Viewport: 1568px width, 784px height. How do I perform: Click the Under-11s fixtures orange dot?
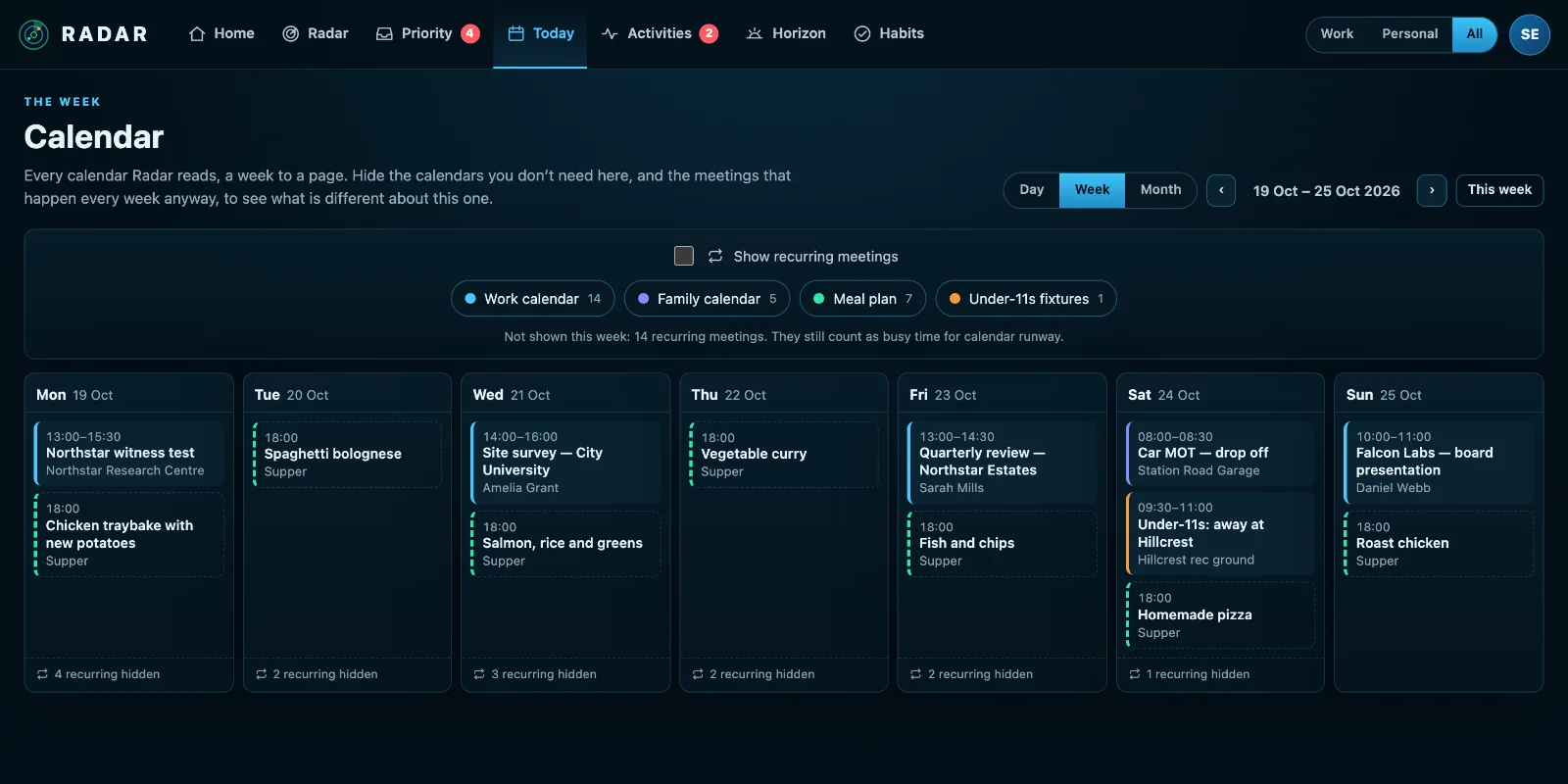pyautogui.click(x=955, y=299)
